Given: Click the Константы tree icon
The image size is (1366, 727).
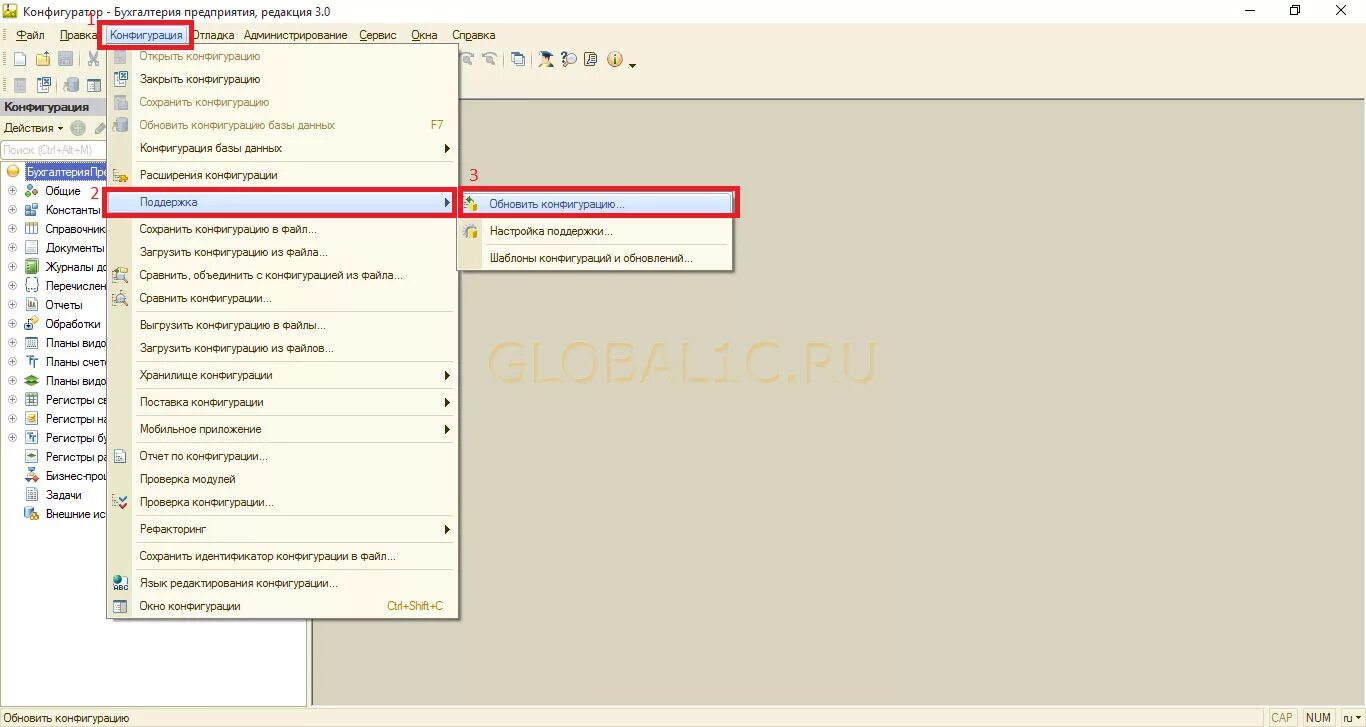Looking at the screenshot, I should tap(32, 210).
